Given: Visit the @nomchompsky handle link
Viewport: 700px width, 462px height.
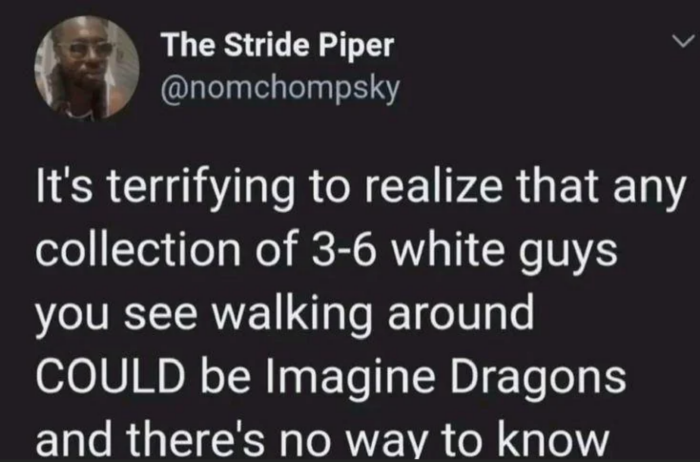Looking at the screenshot, I should click(280, 89).
